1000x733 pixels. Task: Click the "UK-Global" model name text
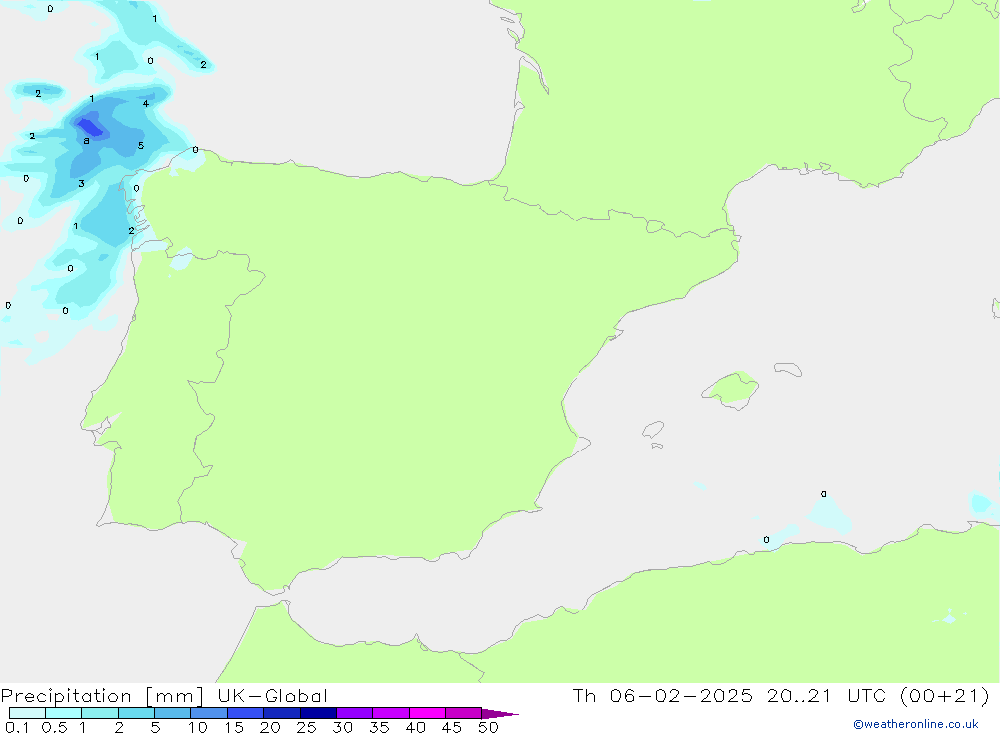pos(272,695)
